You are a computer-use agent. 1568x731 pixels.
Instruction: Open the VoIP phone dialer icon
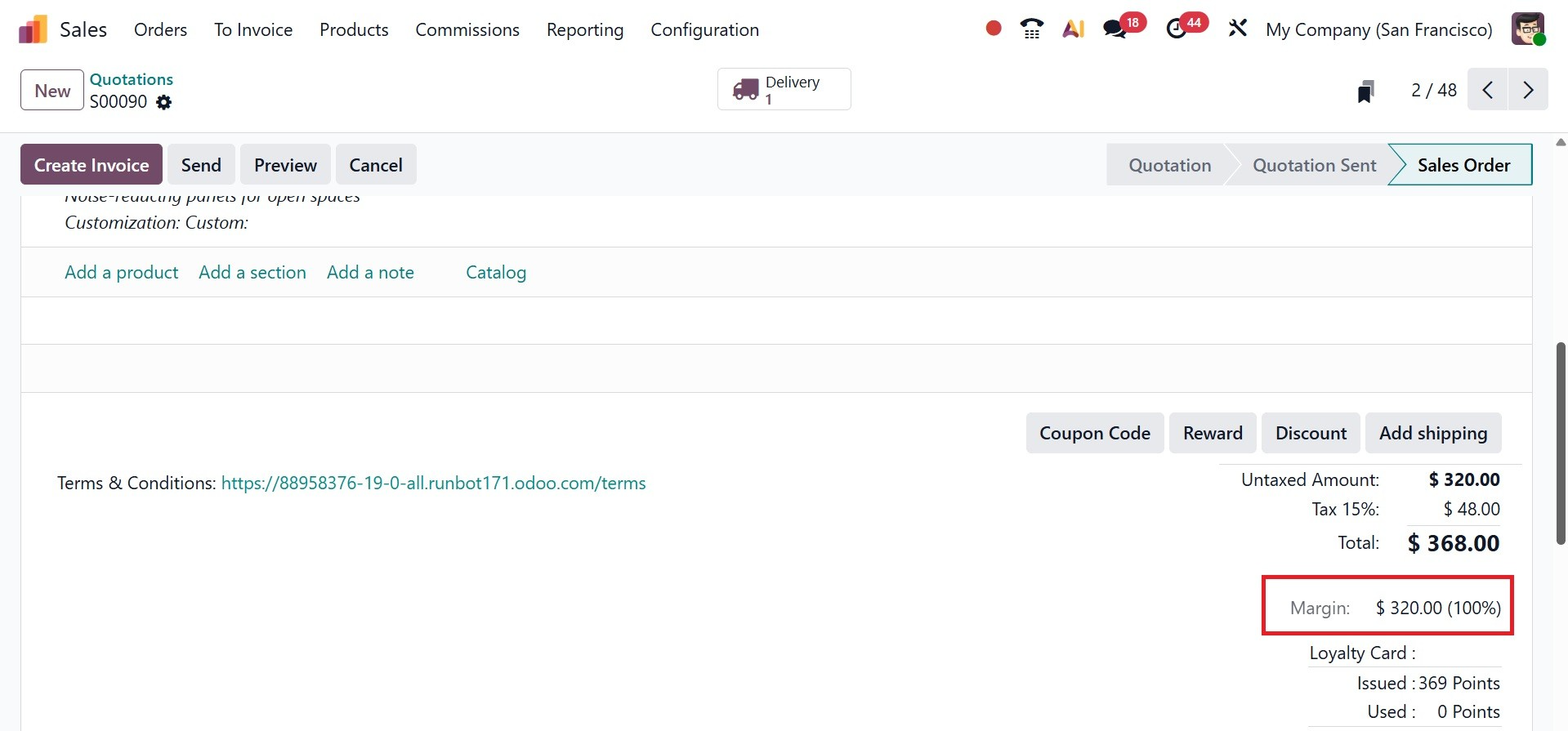(x=1032, y=29)
